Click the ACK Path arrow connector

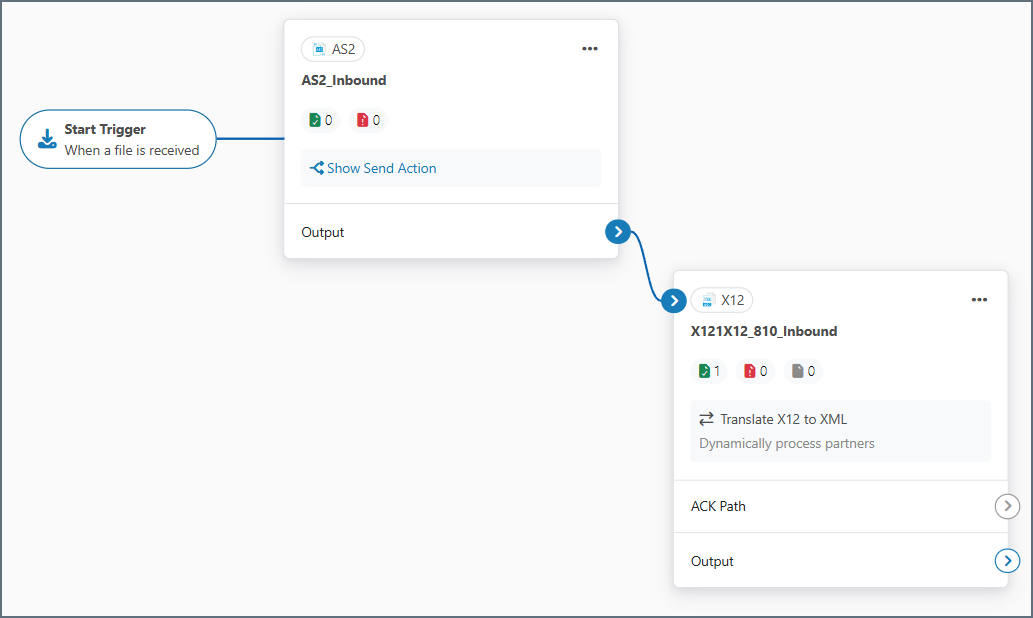click(x=1007, y=506)
